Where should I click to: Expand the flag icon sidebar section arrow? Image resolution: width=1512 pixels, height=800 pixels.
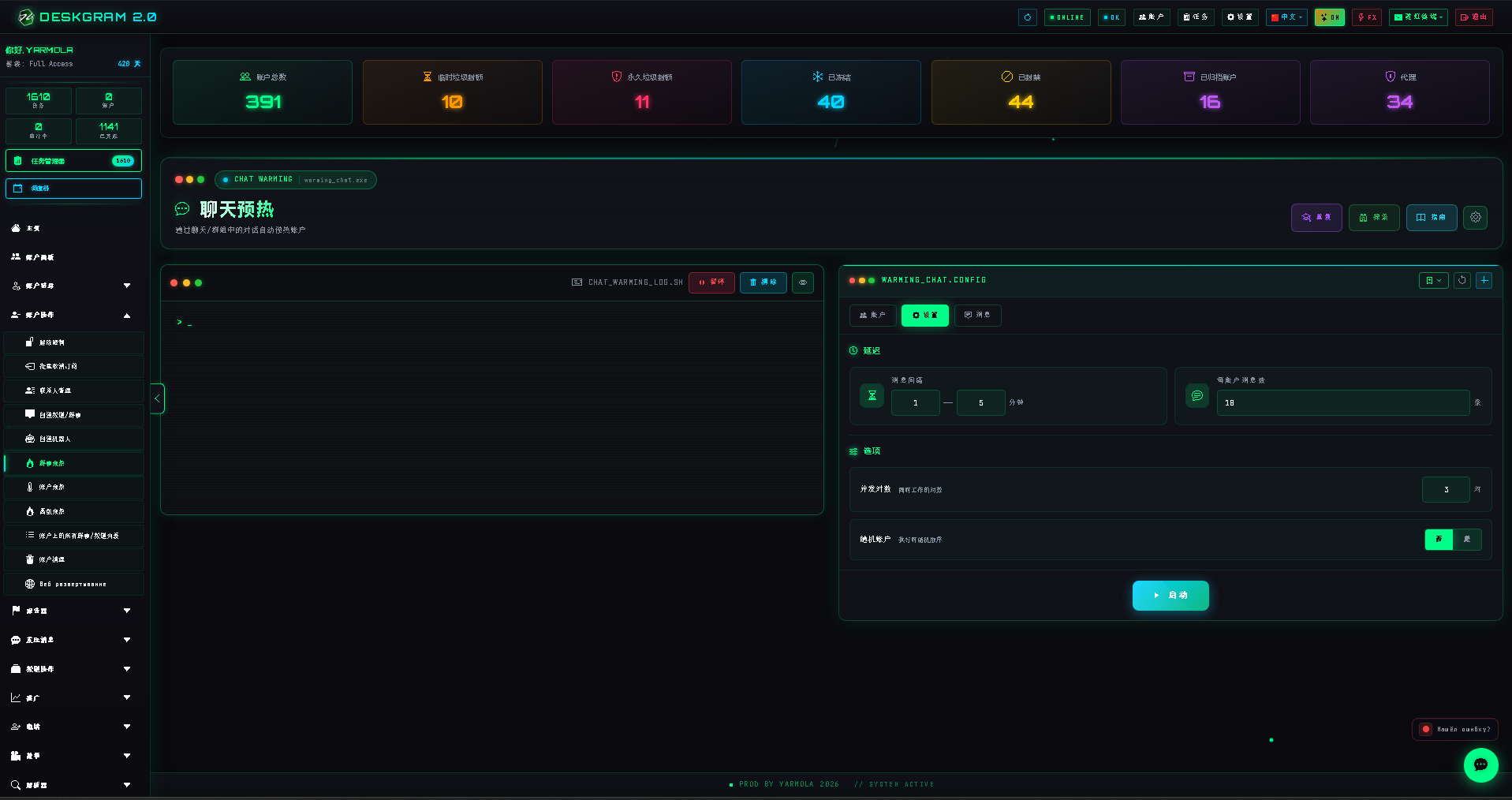point(127,611)
